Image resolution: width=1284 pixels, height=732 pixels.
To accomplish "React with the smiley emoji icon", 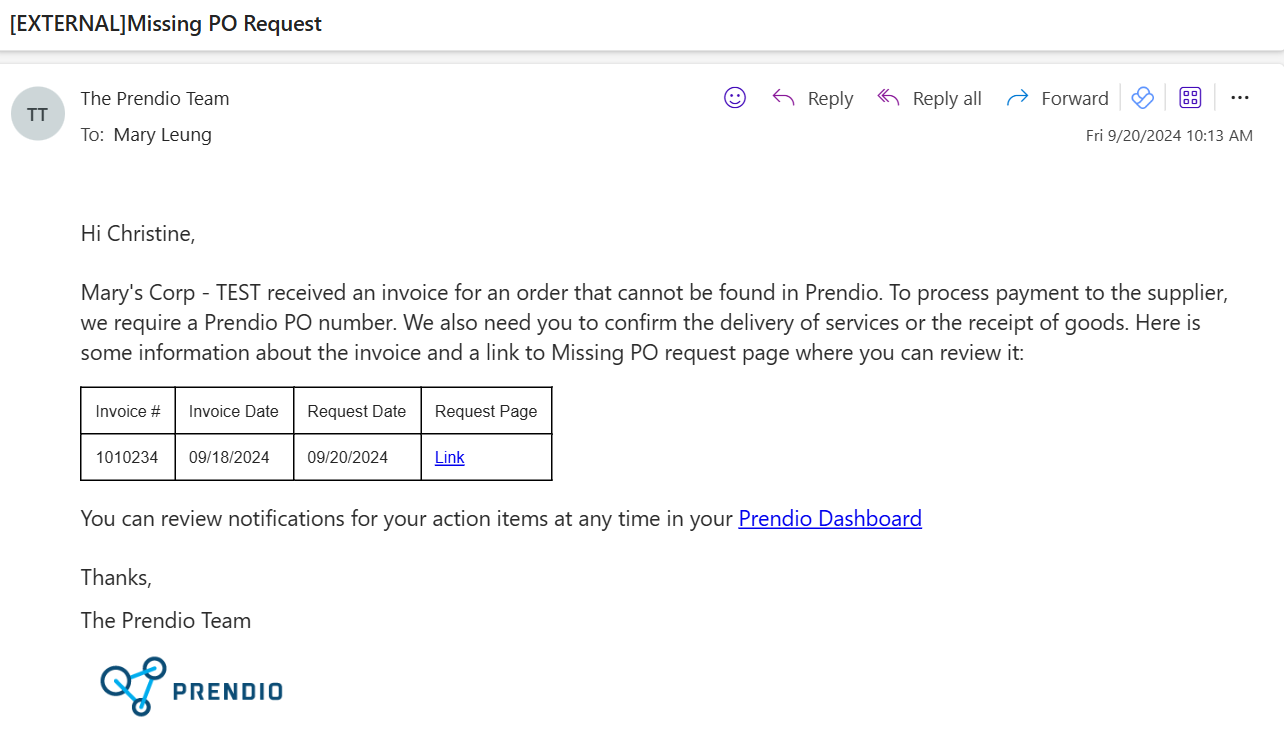I will [x=735, y=98].
